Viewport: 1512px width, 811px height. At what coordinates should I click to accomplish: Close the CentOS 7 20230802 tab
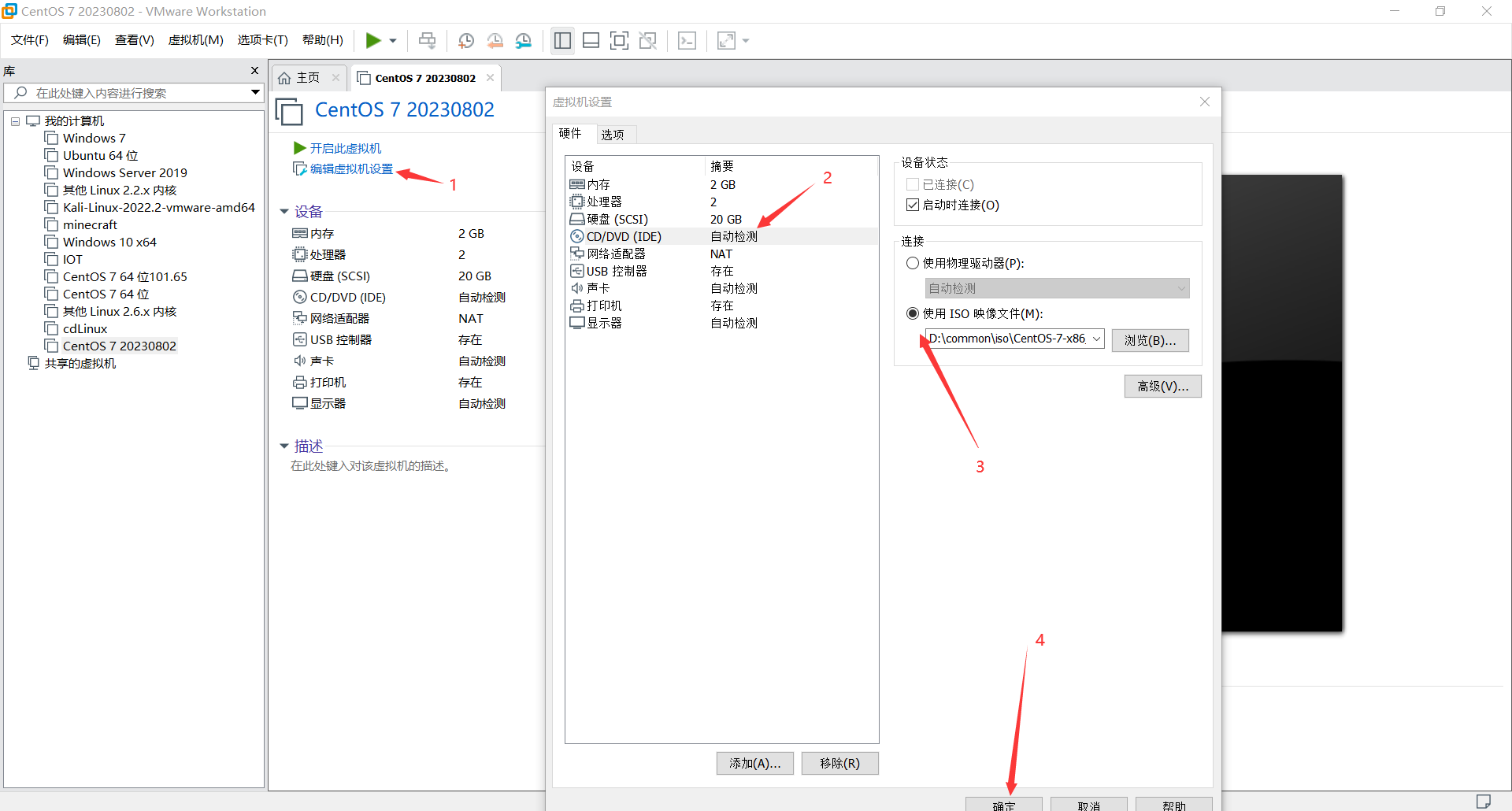[x=490, y=77]
